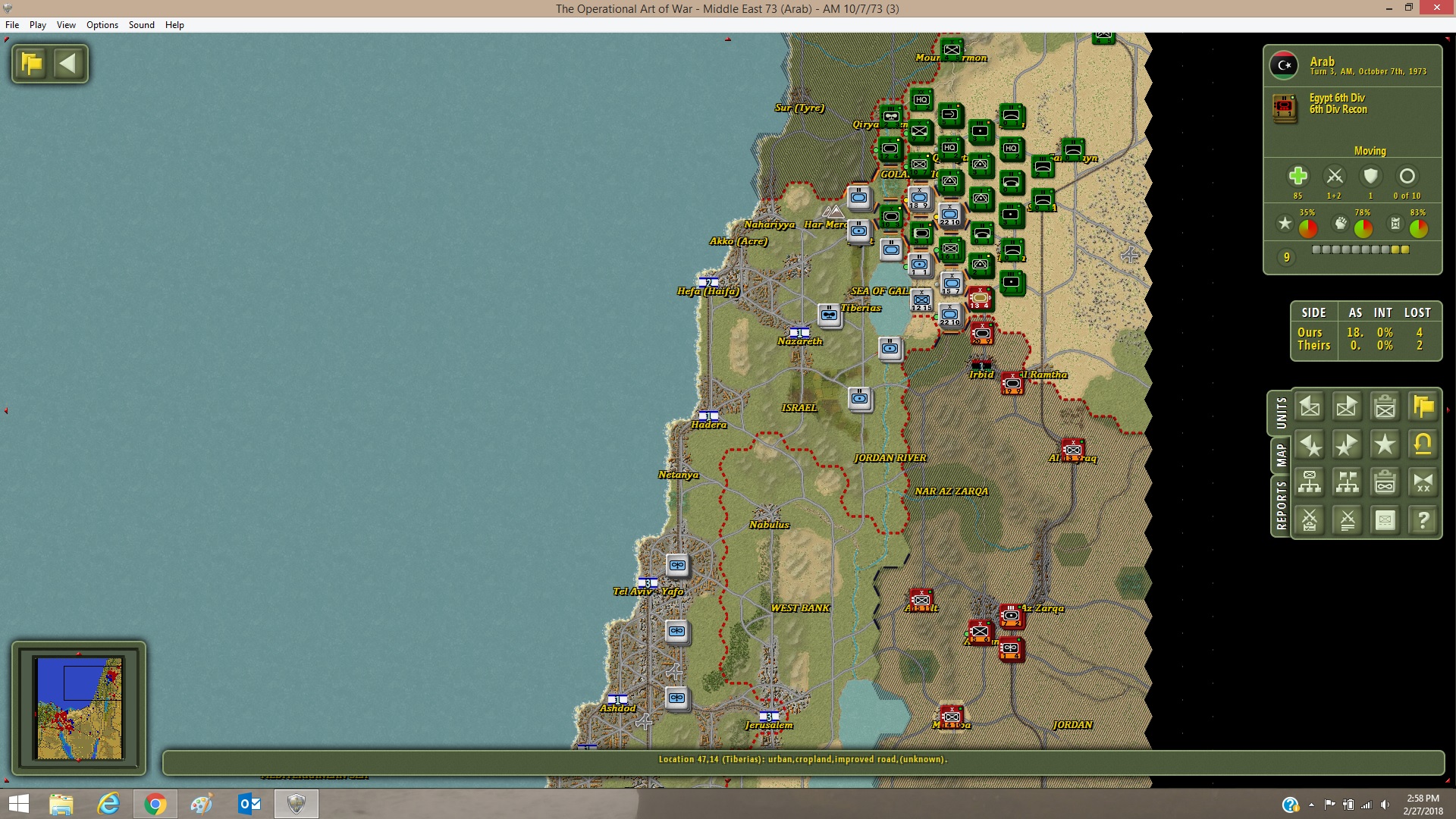Click the Ours row in losses table
Image resolution: width=1456 pixels, height=819 pixels.
pos(1365,332)
